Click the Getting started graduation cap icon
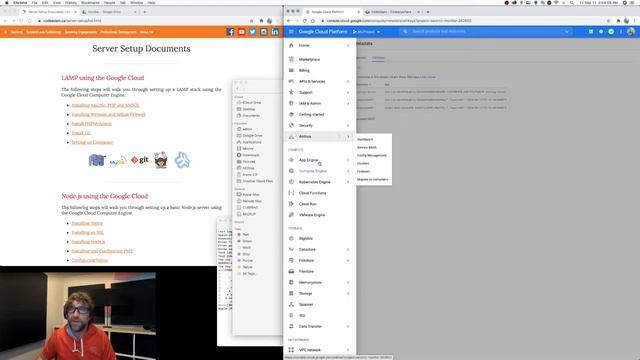Screen dimensions: 640x360 [291, 114]
